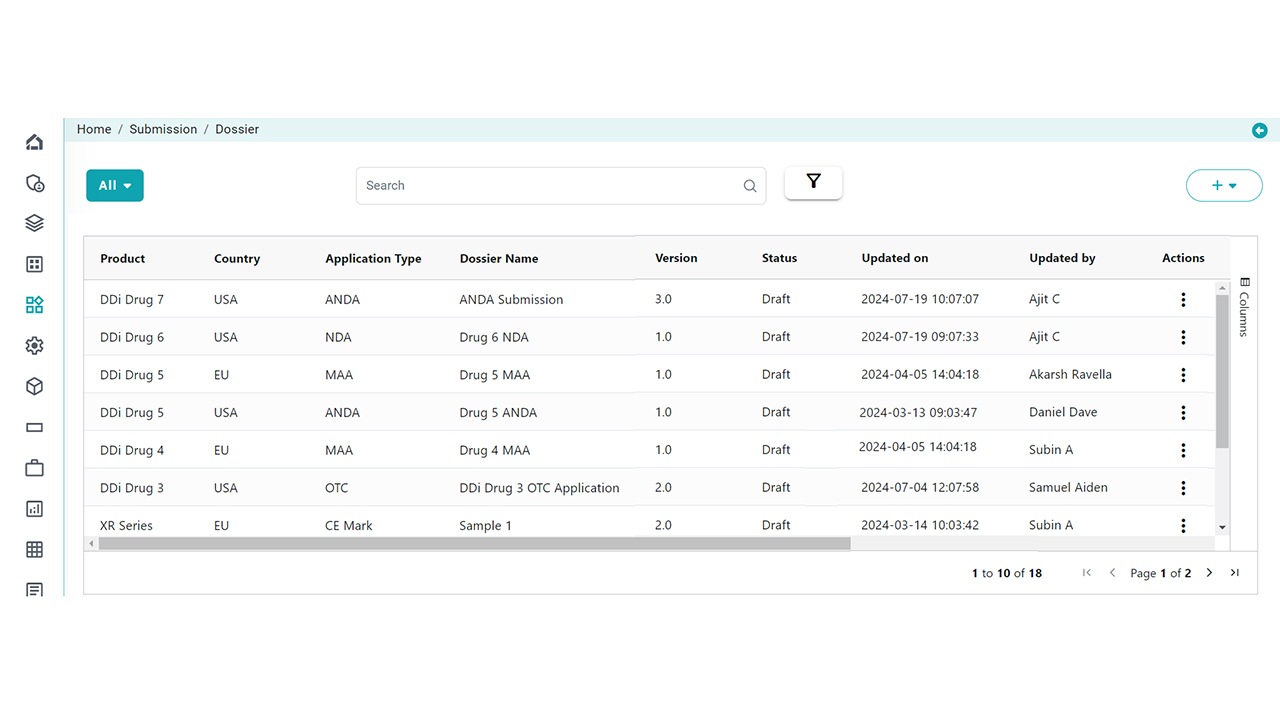The height and width of the screenshot is (720, 1280).
Task: Sort by the Updated on column header
Action: pos(895,258)
